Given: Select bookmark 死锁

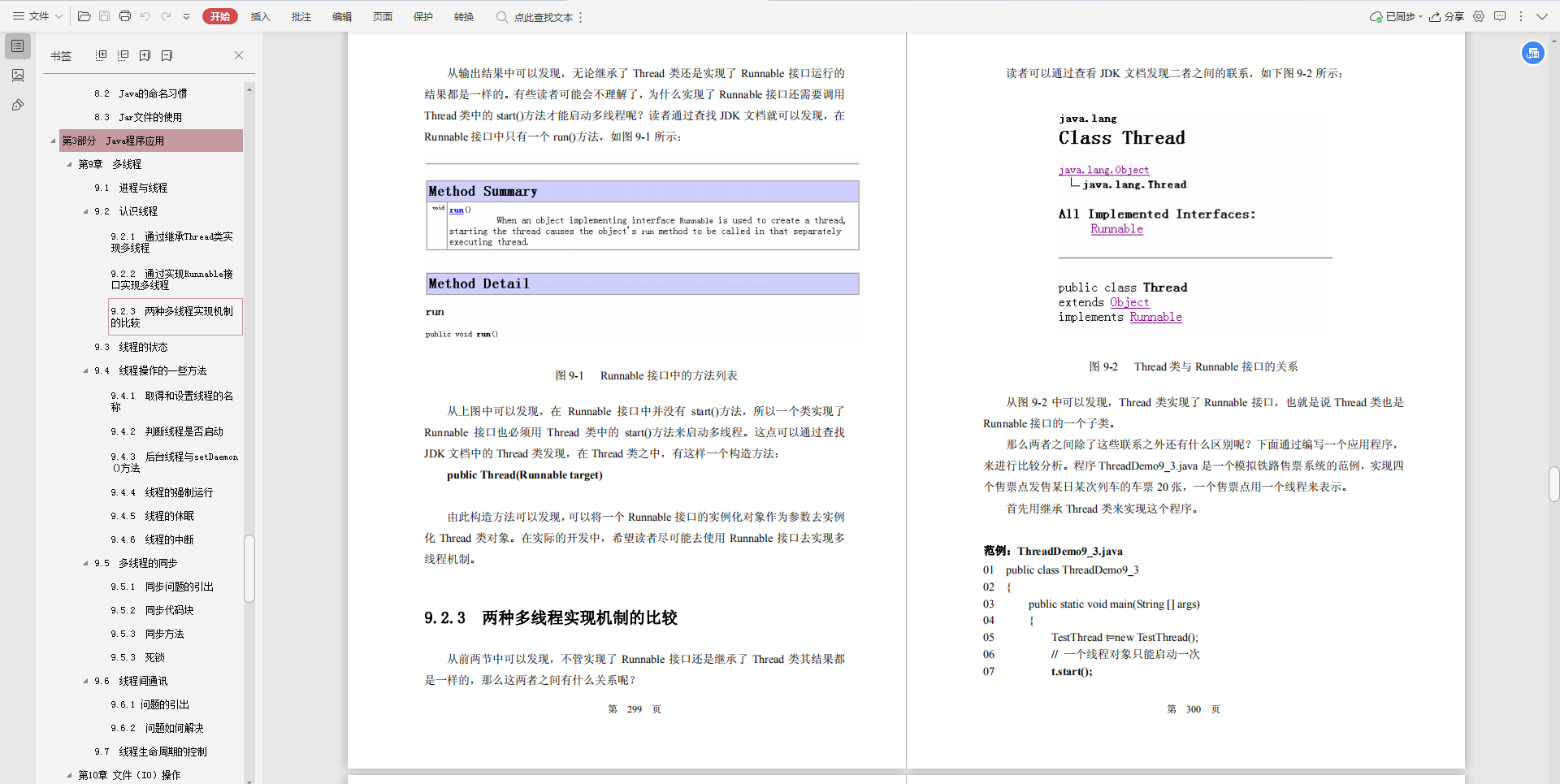Looking at the screenshot, I should 138,657.
